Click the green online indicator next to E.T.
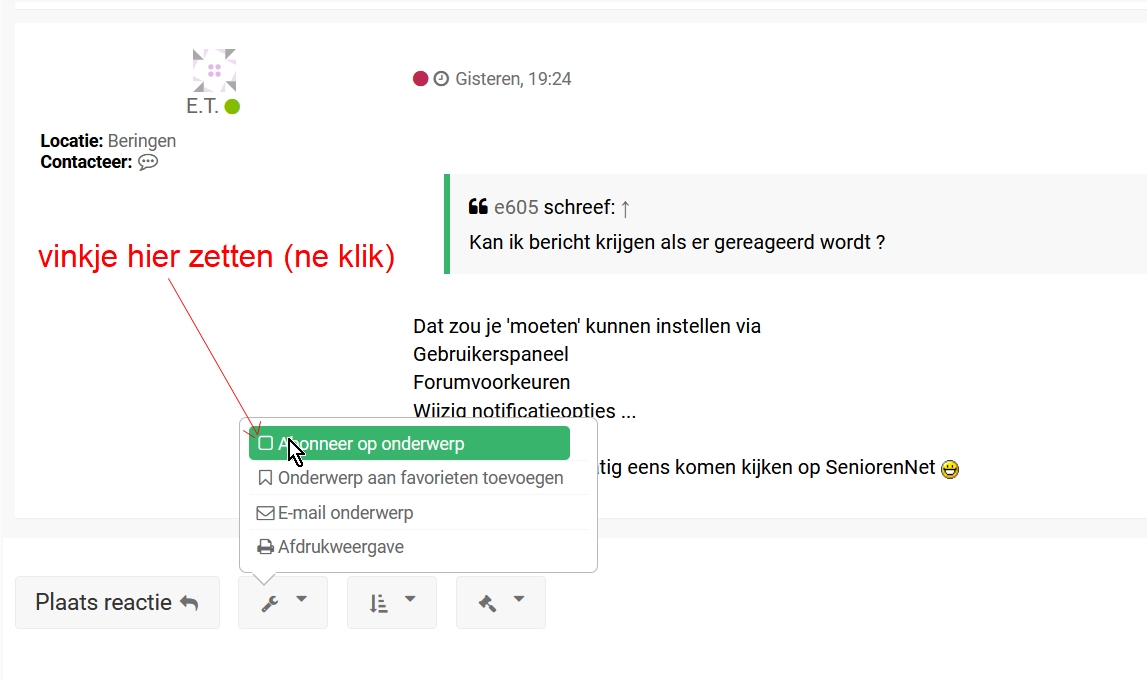1147x680 pixels. 231,103
